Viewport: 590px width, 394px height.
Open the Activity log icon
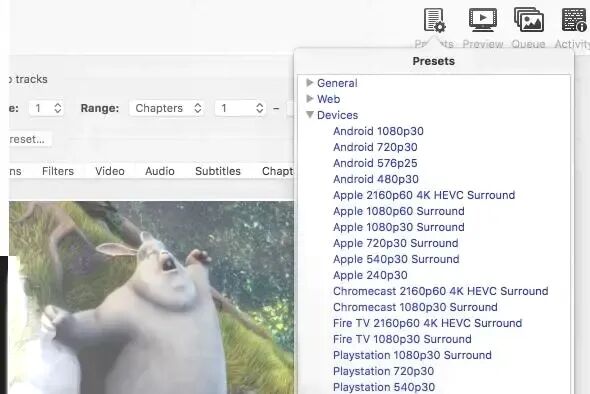click(575, 20)
